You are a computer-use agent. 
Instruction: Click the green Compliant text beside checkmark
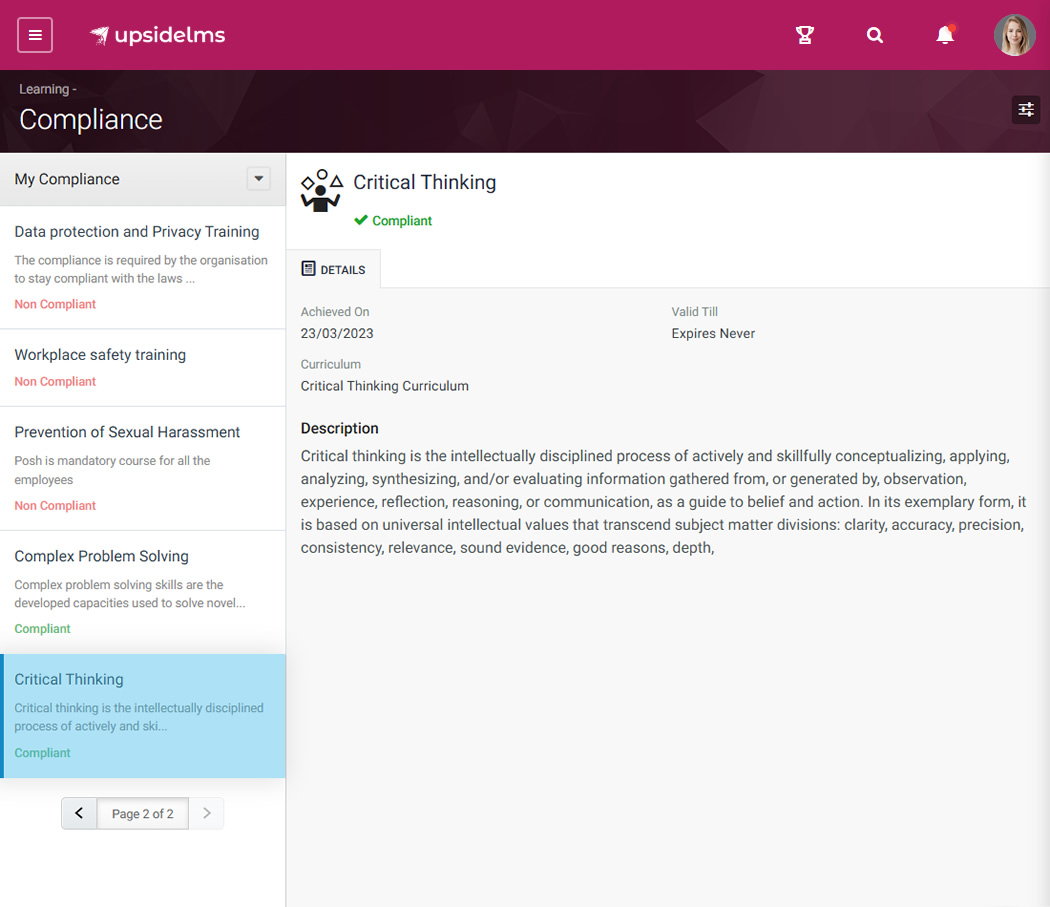pos(402,220)
